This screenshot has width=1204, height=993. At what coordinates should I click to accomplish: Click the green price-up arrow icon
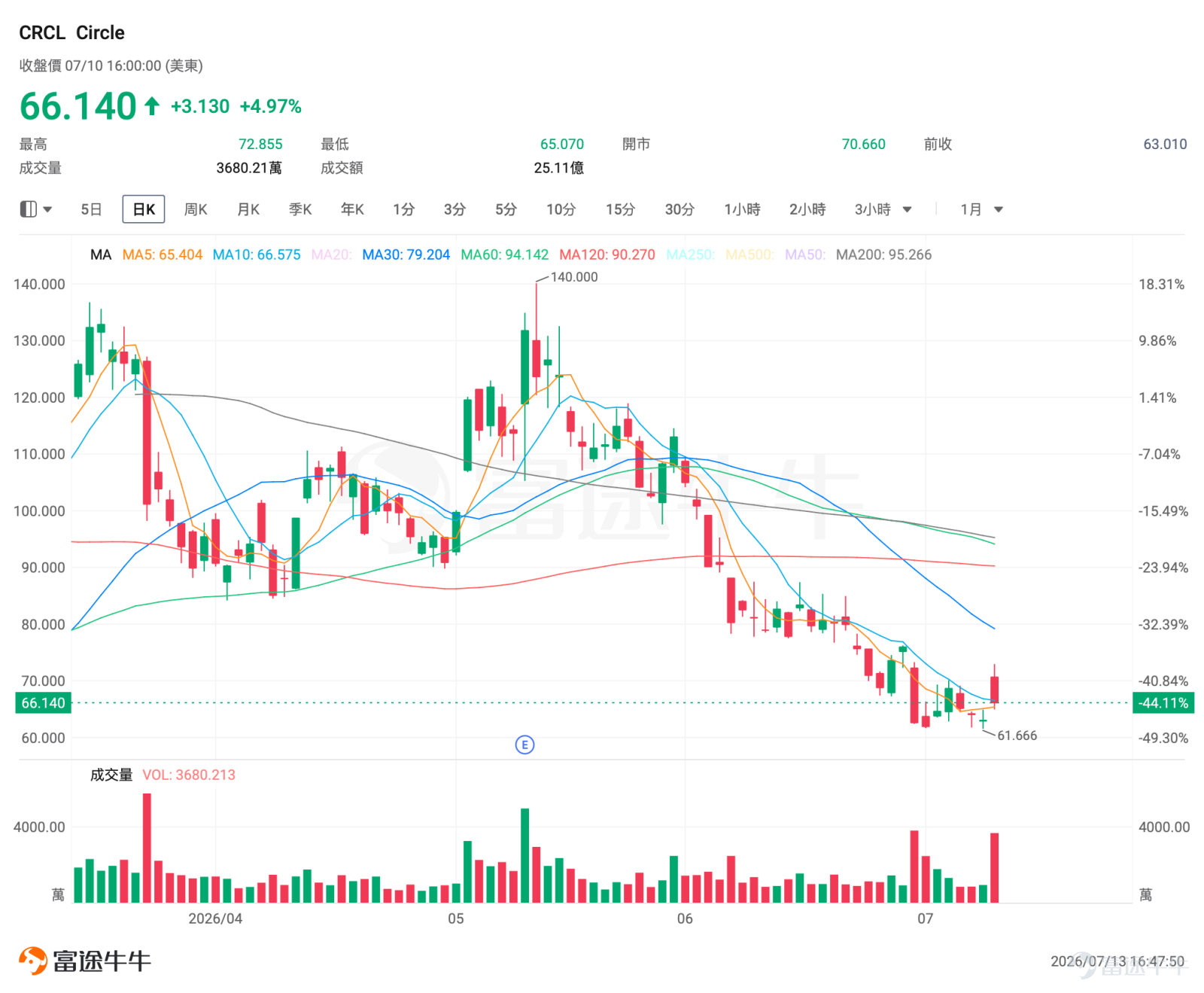(x=152, y=106)
